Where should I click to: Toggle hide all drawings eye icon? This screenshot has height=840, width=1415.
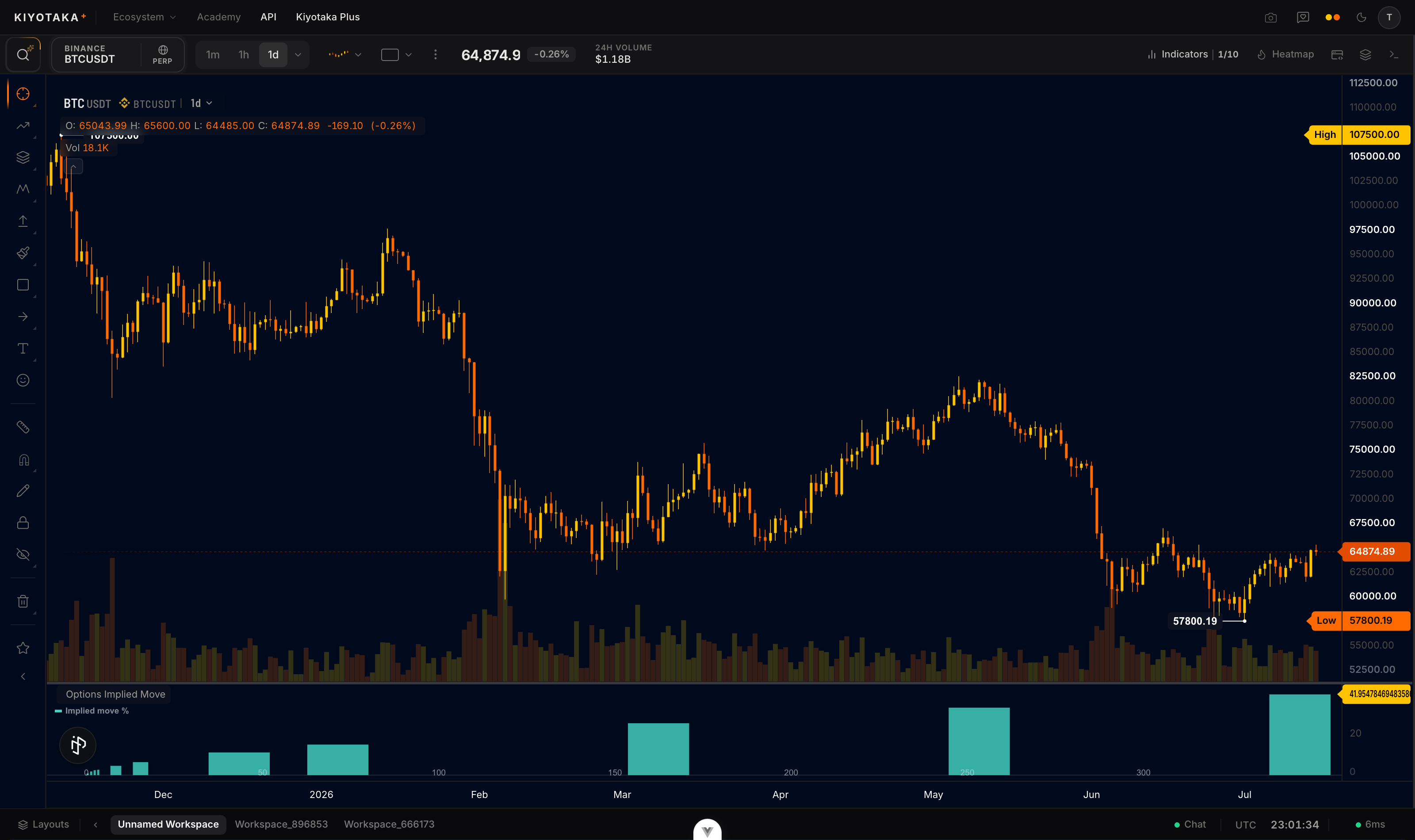(x=23, y=554)
